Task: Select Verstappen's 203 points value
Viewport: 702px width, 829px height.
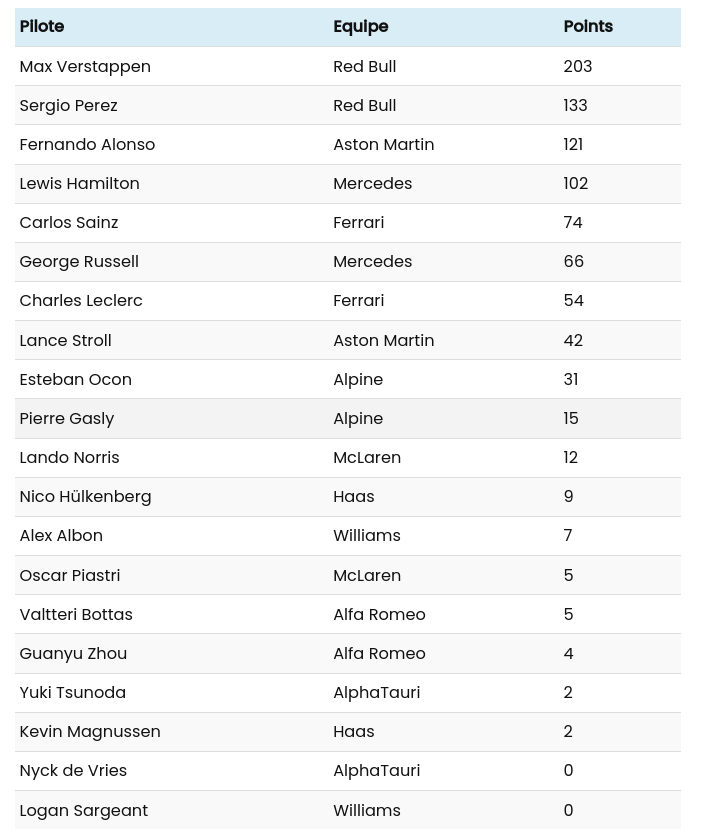Action: pos(578,66)
